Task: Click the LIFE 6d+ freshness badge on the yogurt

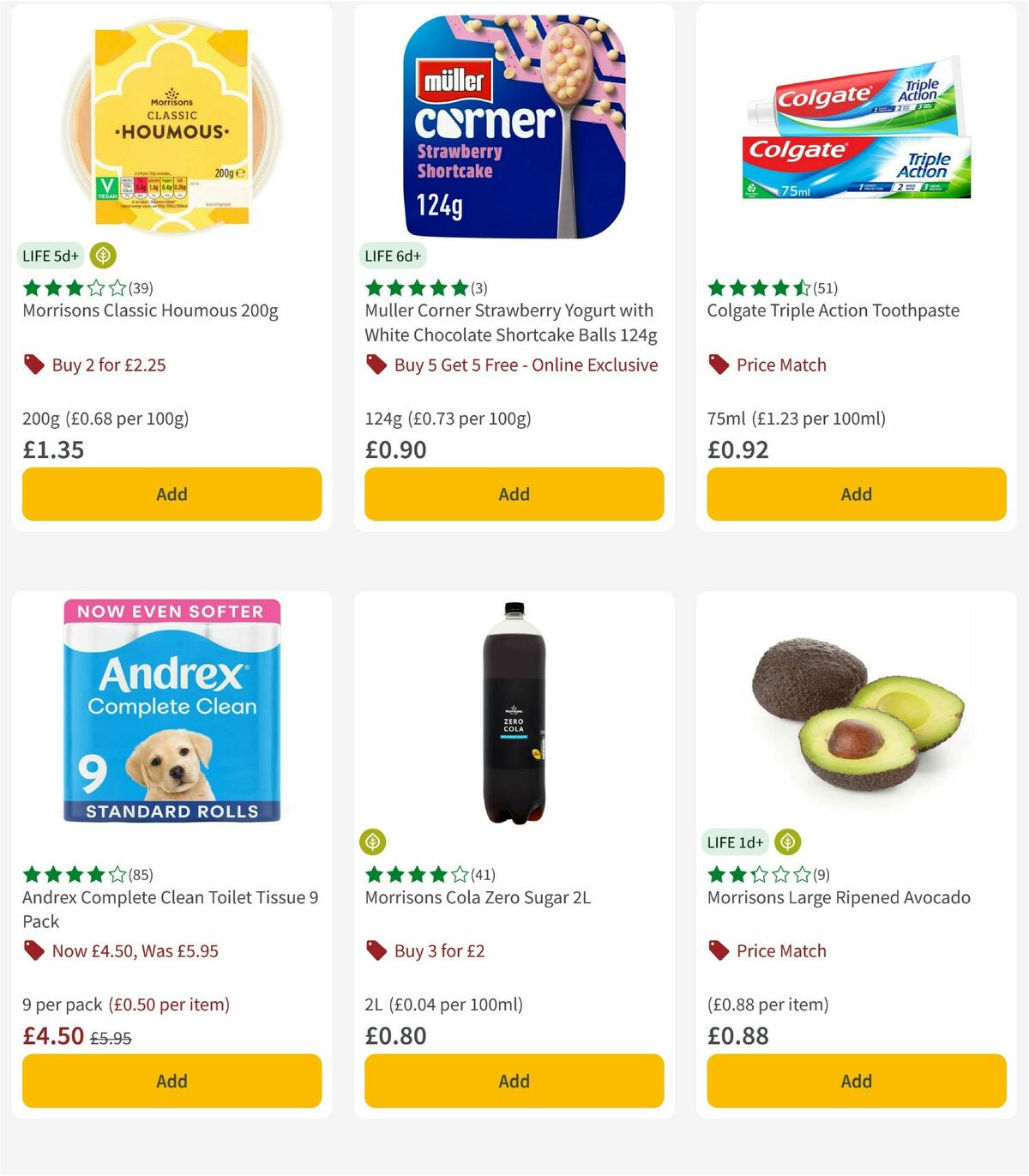Action: 392,255
